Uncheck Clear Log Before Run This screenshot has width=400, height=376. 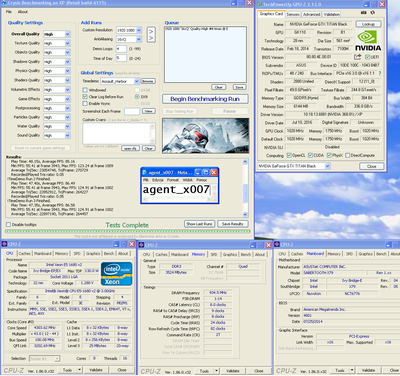(x=85, y=97)
